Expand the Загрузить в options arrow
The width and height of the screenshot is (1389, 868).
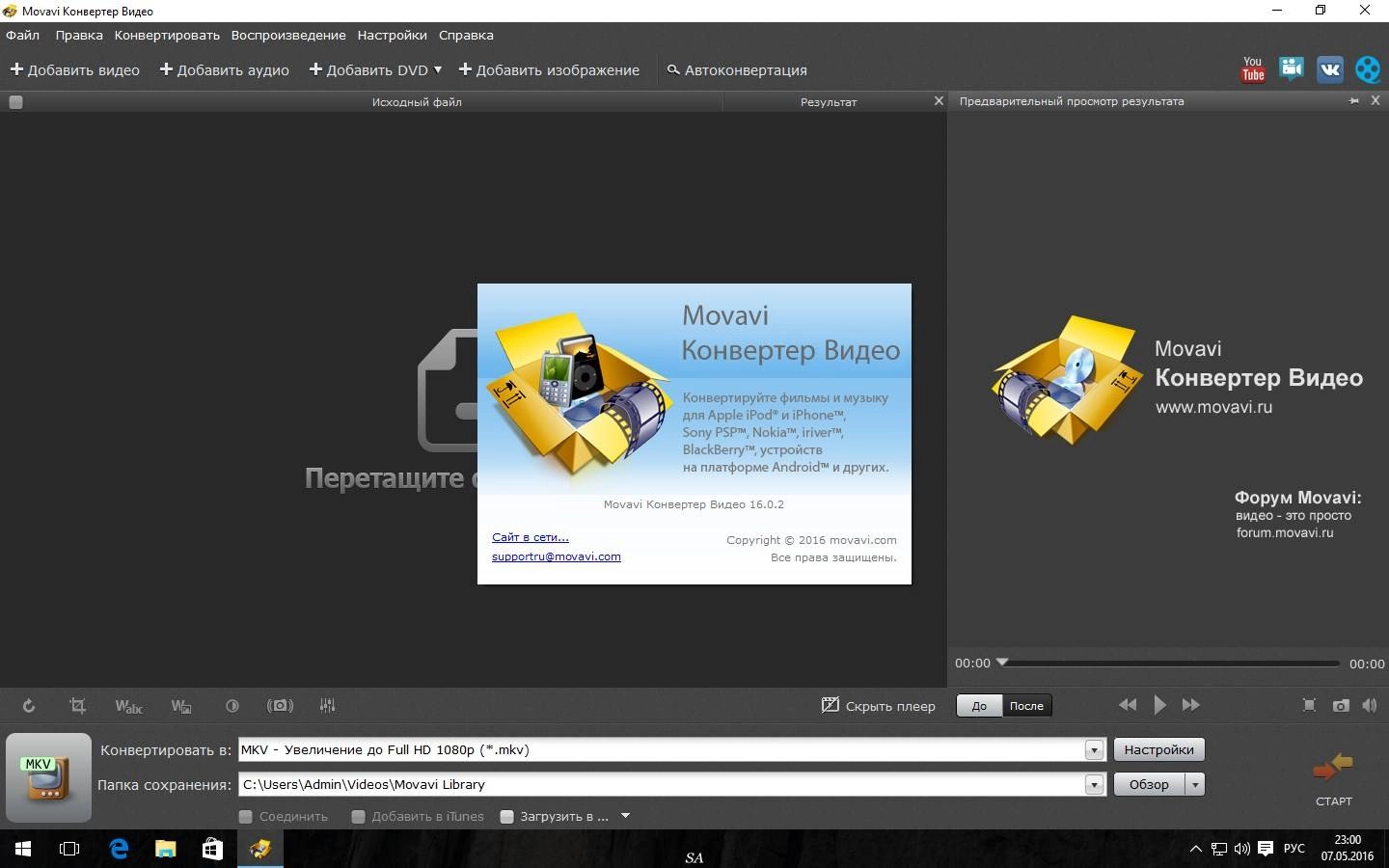tap(625, 816)
